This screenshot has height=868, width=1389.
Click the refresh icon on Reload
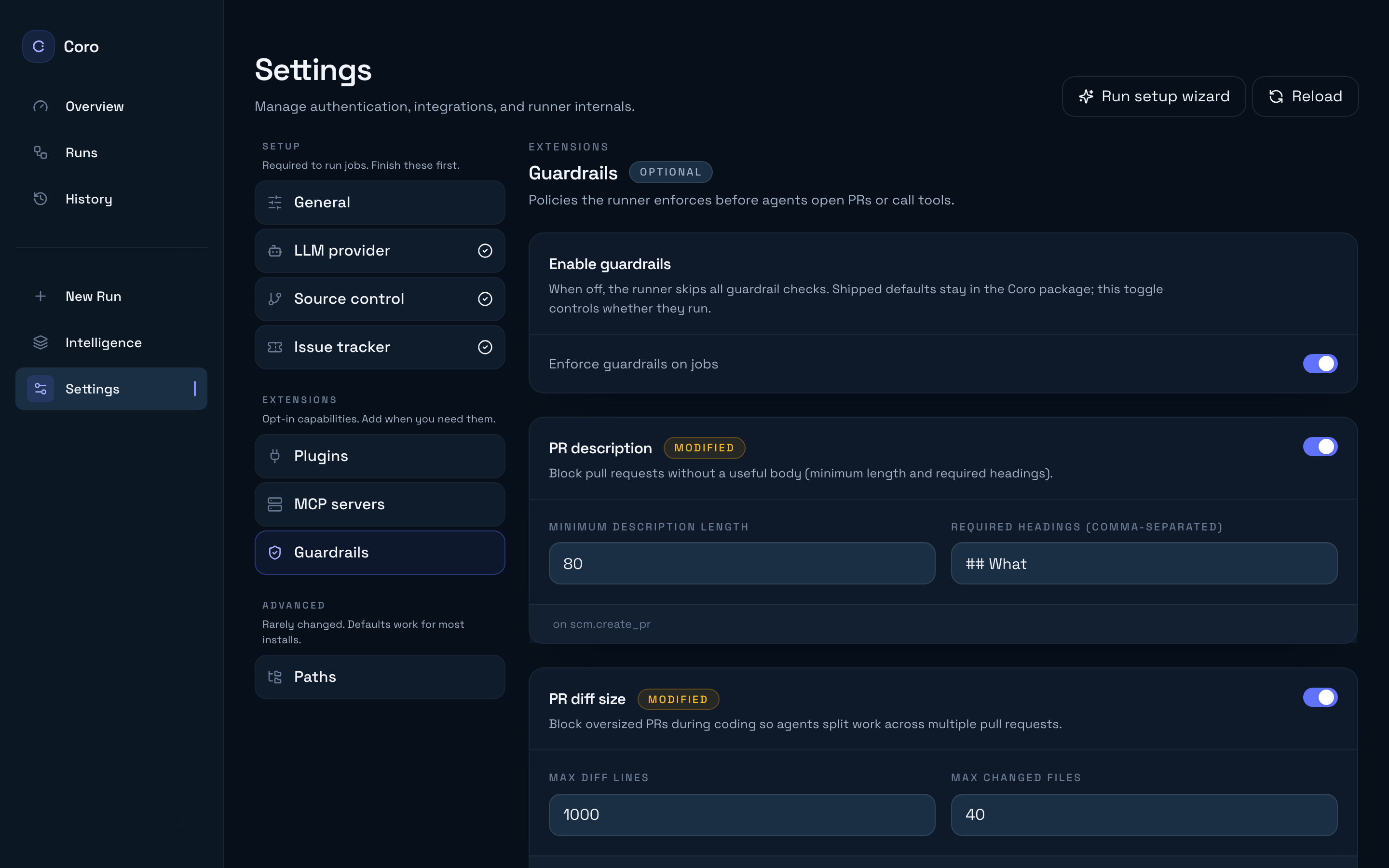coord(1276,96)
